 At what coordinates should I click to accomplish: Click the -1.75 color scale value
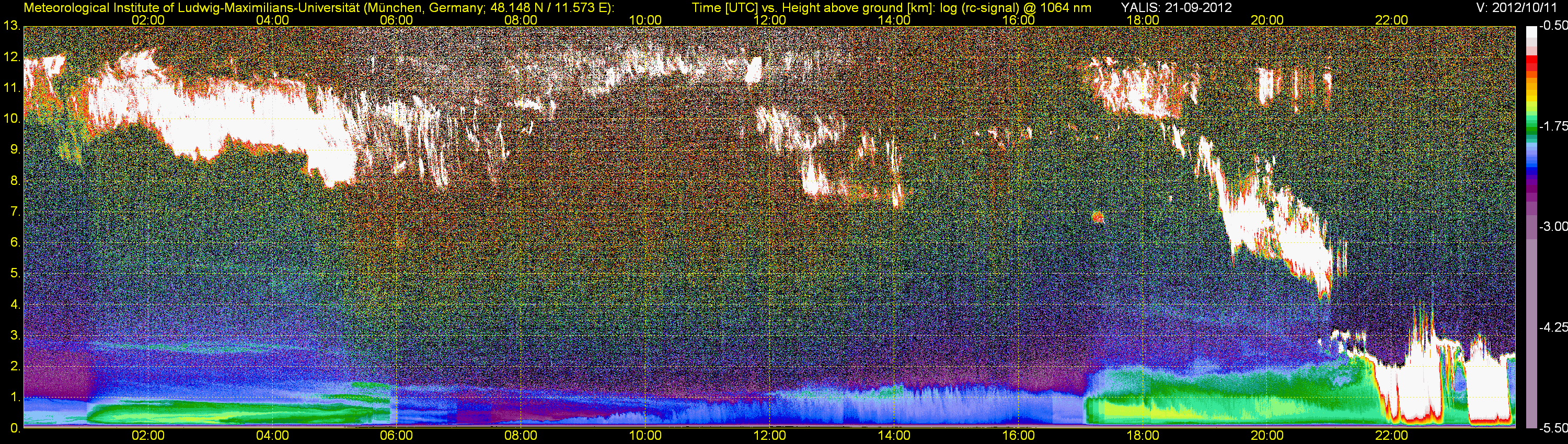coord(1553,126)
